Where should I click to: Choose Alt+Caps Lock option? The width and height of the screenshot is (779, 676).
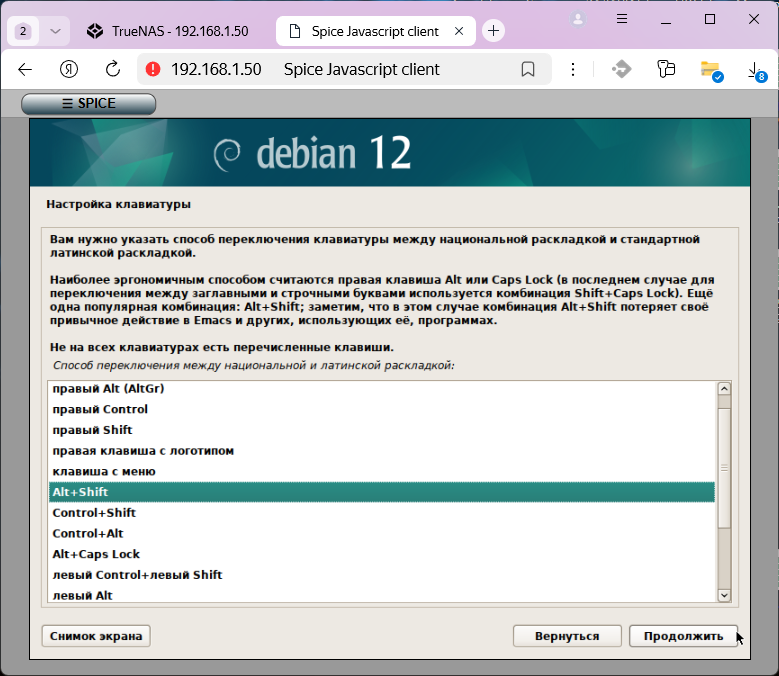pyautogui.click(x=382, y=554)
